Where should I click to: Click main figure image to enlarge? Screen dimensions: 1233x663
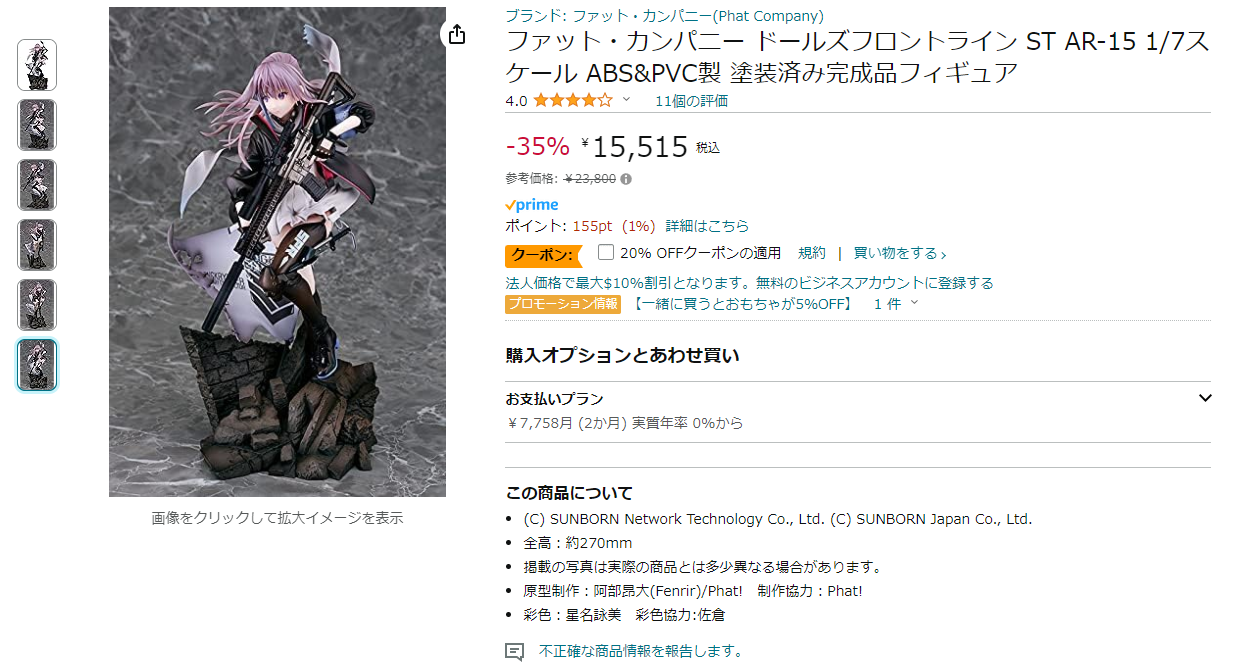click(277, 252)
